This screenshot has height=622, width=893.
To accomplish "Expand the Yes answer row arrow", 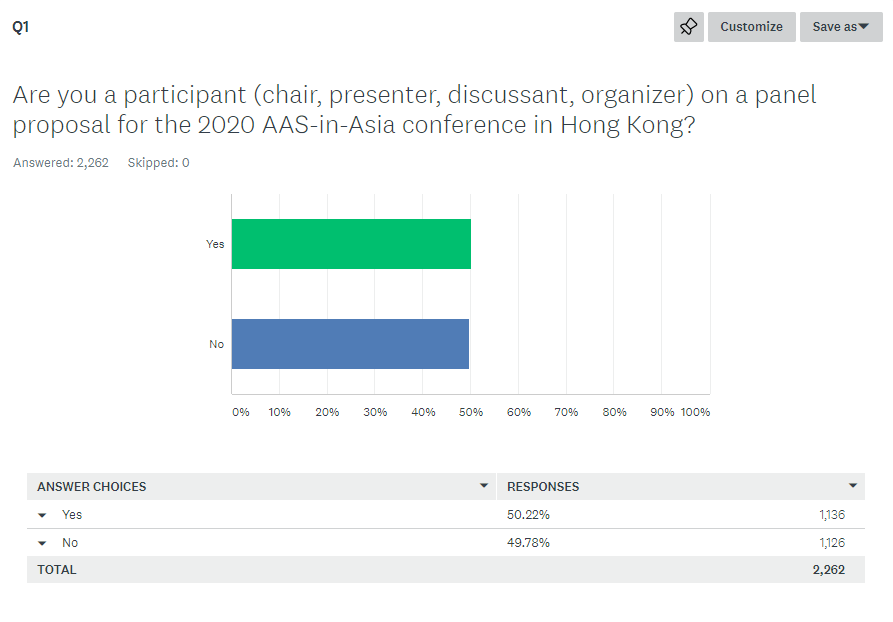I will pyautogui.click(x=42, y=515).
